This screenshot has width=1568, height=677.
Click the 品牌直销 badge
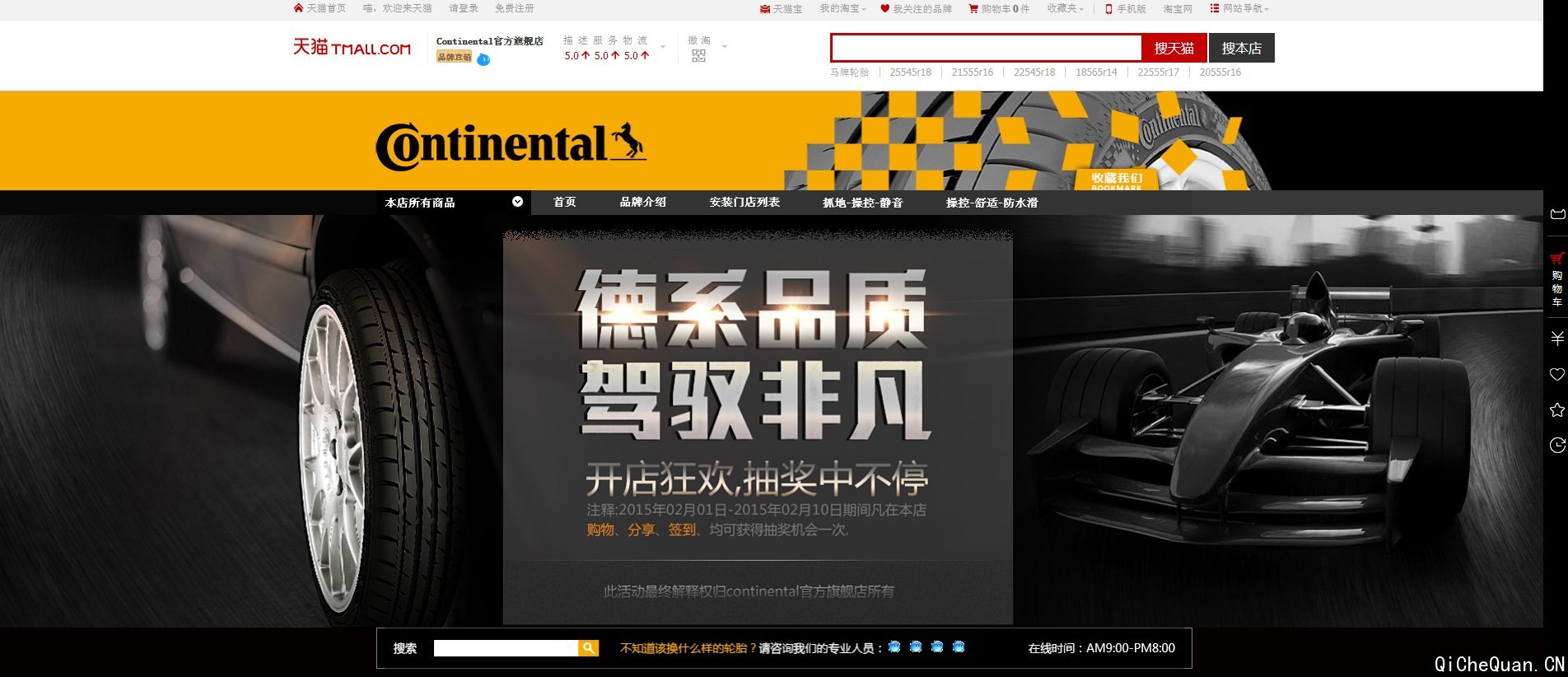point(455,57)
